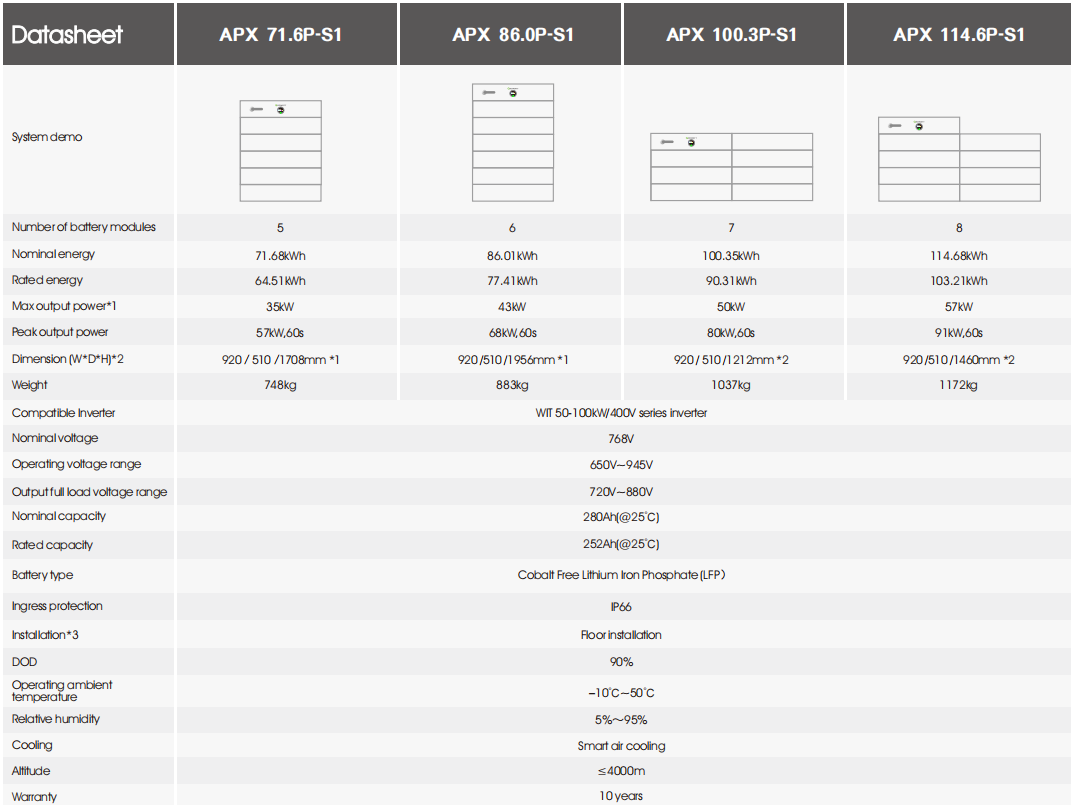Click the 77.41kWh rated energy value
Image resolution: width=1075 pixels, height=805 pixels.
tap(512, 281)
